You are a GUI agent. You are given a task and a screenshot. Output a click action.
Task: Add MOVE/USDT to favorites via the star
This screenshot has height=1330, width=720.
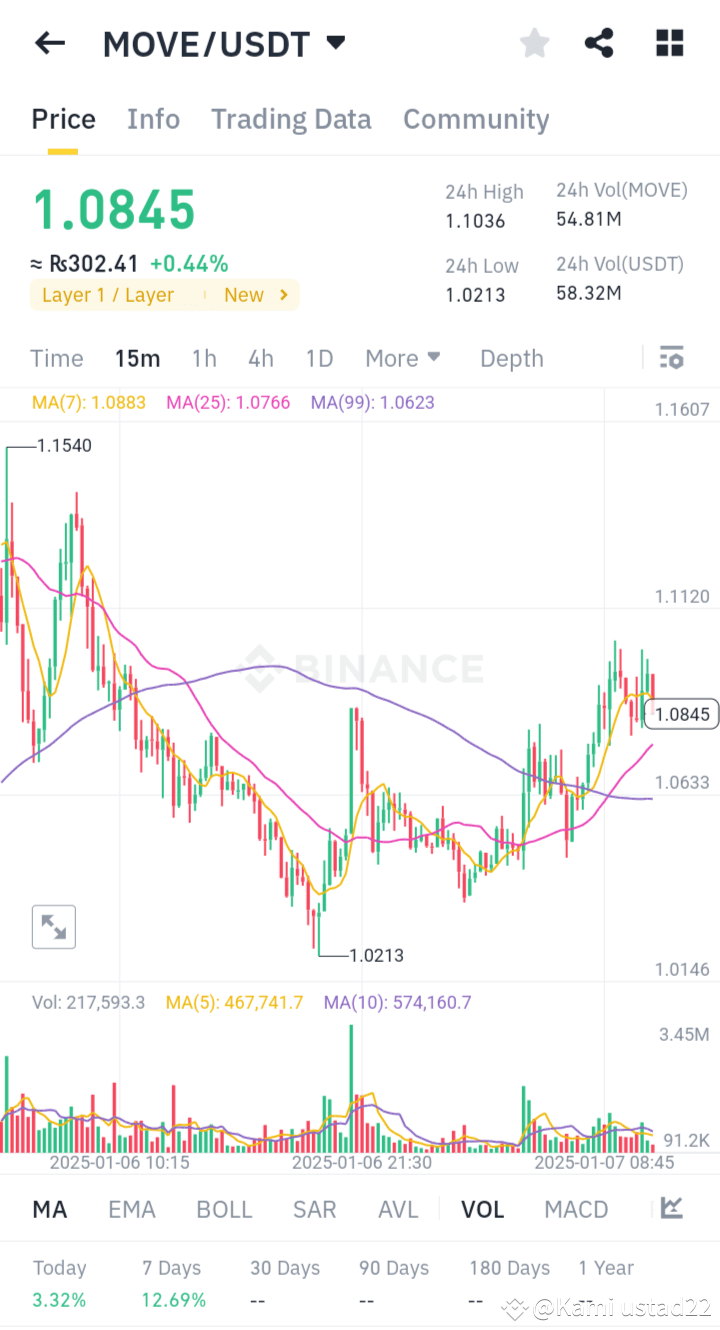534,42
